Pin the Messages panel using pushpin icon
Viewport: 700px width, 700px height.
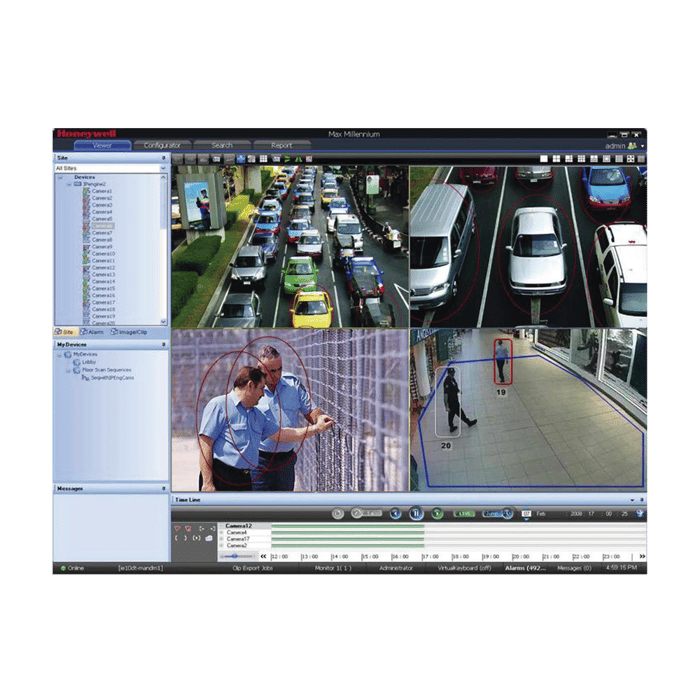[163, 489]
